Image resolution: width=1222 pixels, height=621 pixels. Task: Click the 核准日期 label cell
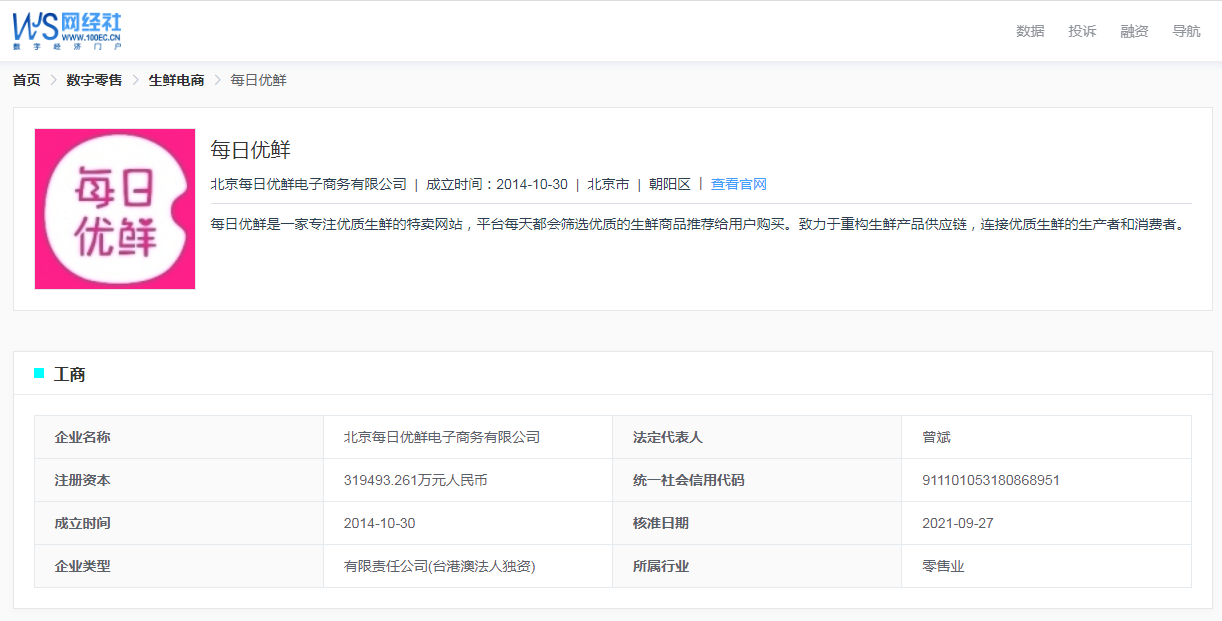[x=757, y=523]
